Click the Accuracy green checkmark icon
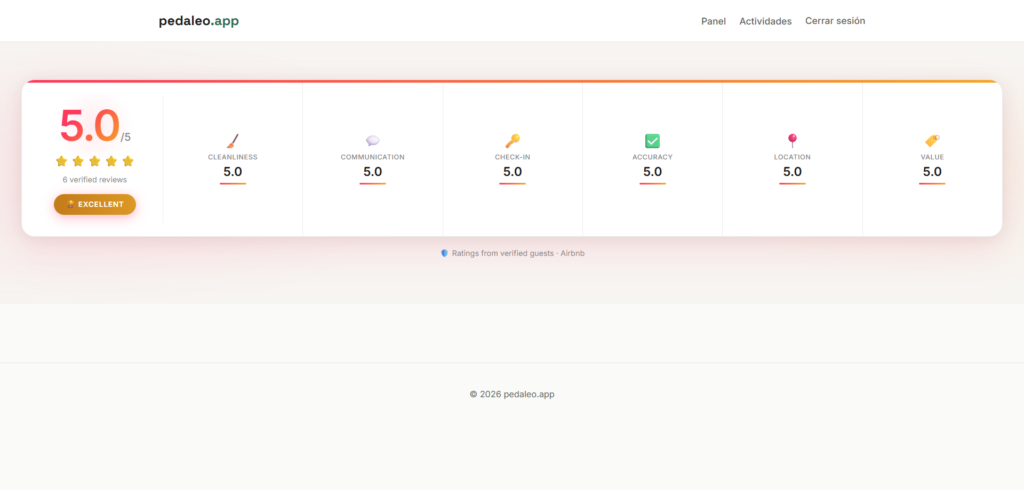1024x490 pixels. click(652, 140)
